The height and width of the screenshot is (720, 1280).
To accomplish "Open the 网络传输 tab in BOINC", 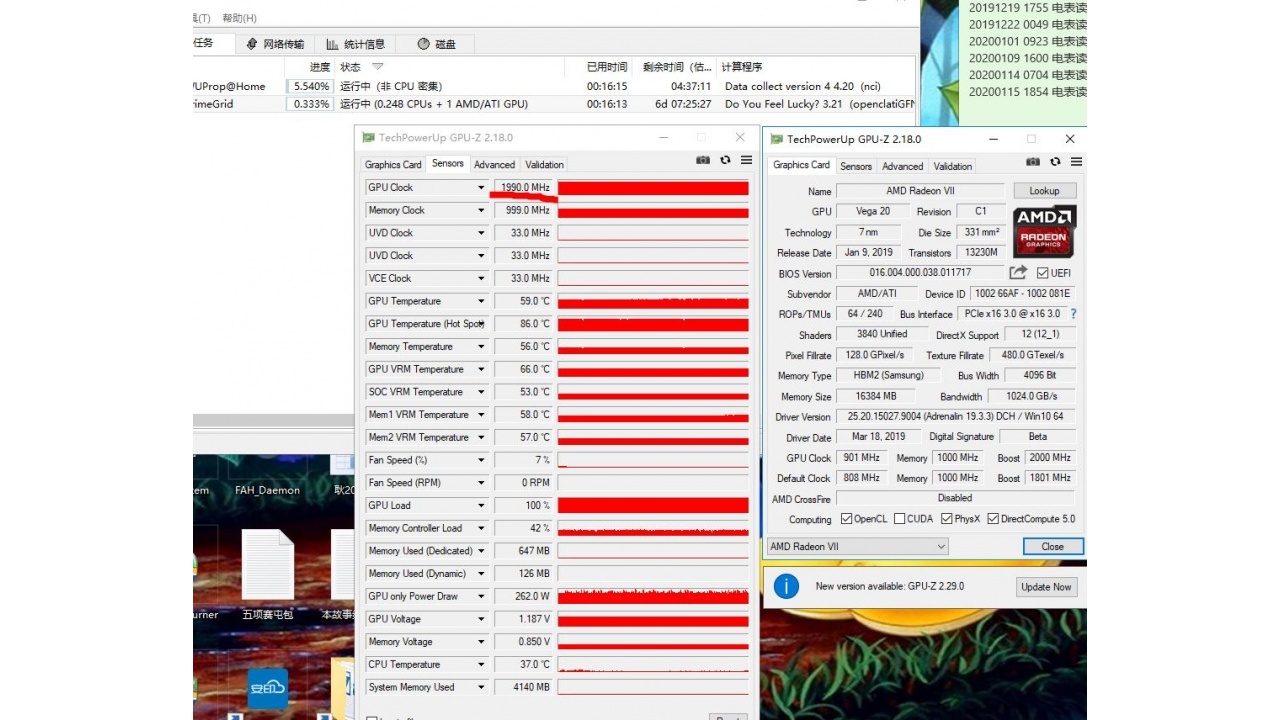I will click(x=274, y=44).
